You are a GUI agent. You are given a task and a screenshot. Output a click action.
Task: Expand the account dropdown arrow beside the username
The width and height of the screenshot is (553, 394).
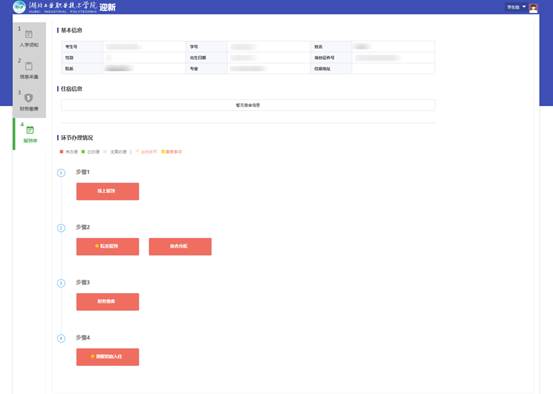pyautogui.click(x=524, y=7)
